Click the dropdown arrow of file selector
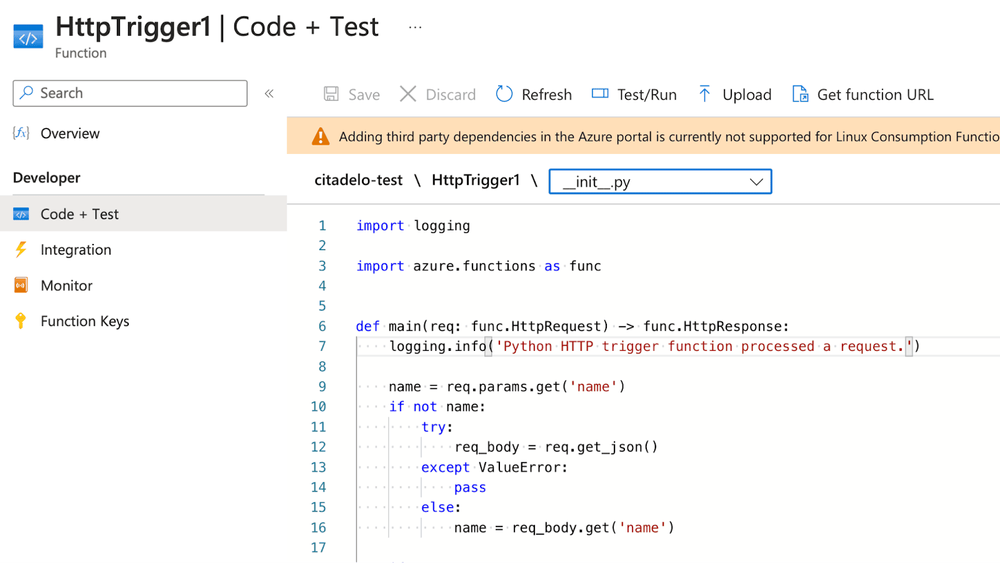1000x563 pixels. pyautogui.click(x=756, y=181)
